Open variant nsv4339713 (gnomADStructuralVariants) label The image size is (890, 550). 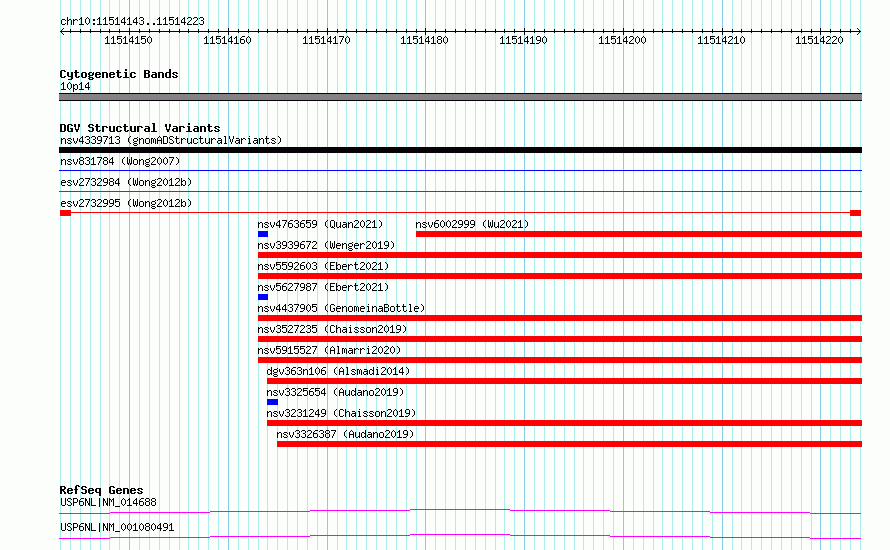[x=171, y=140]
